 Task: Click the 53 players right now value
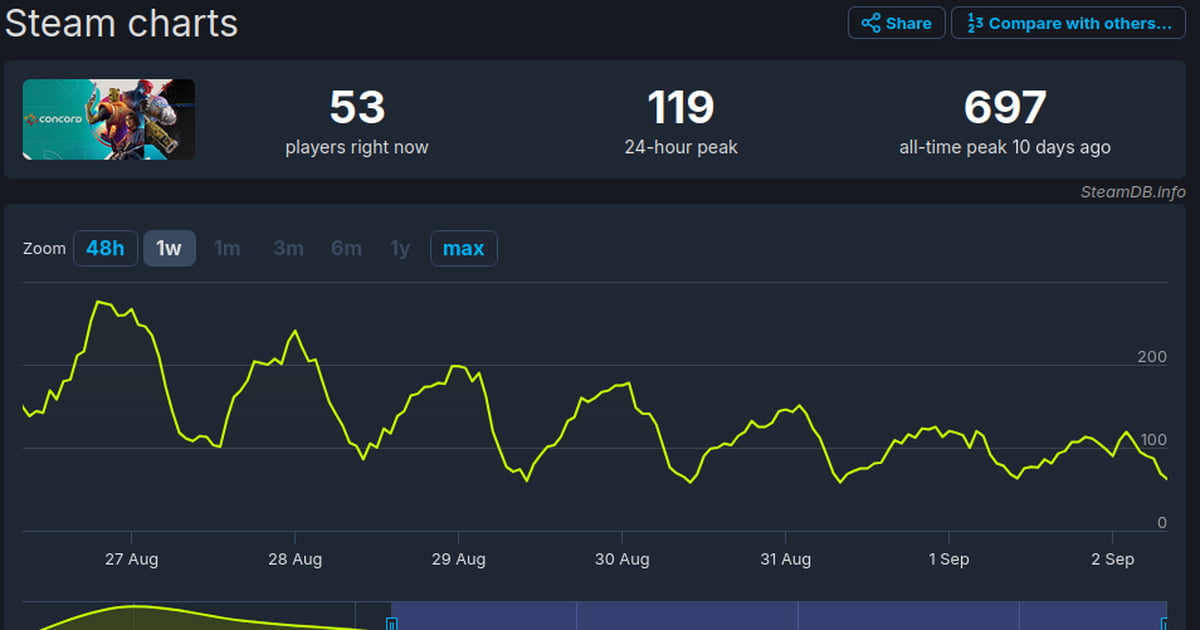[x=357, y=108]
